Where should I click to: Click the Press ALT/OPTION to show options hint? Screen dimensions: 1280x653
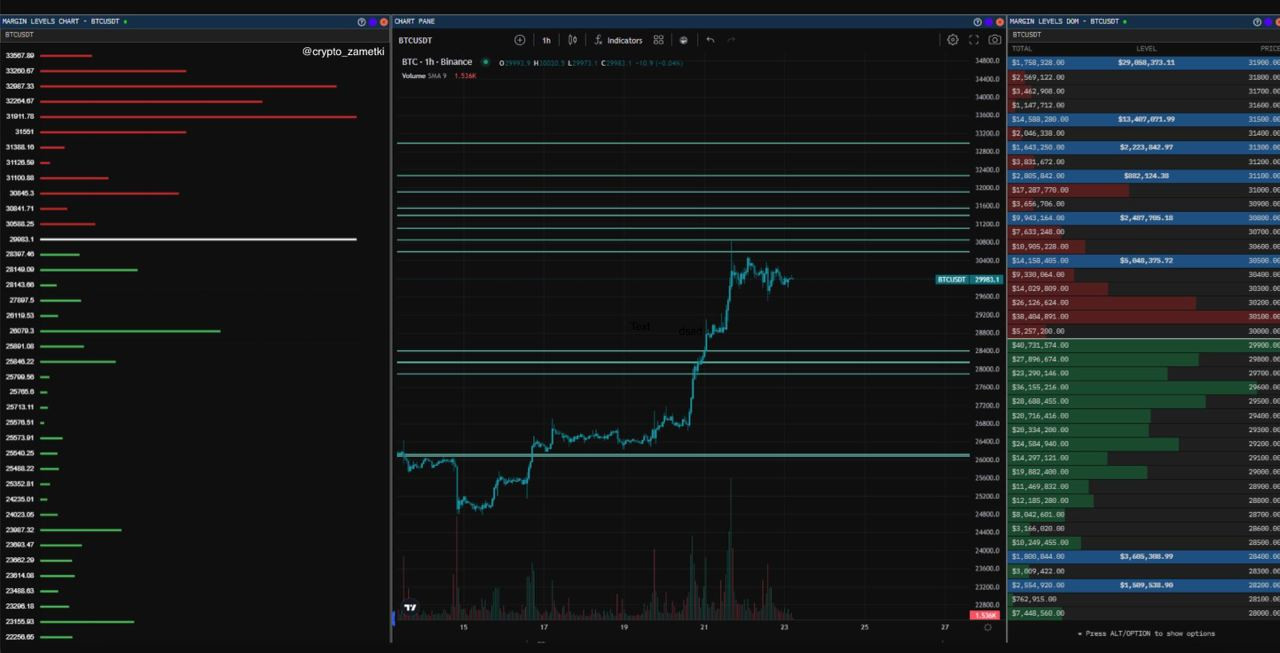(1146, 633)
